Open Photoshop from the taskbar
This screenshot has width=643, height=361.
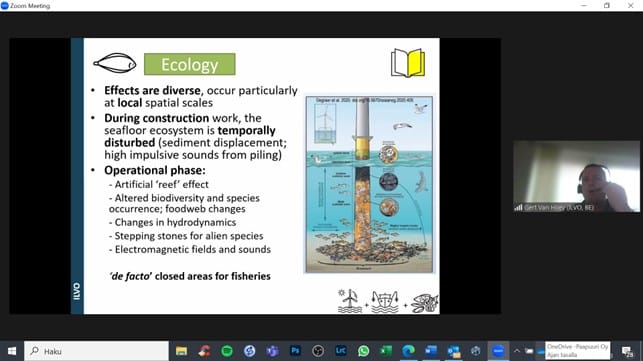[x=295, y=351]
